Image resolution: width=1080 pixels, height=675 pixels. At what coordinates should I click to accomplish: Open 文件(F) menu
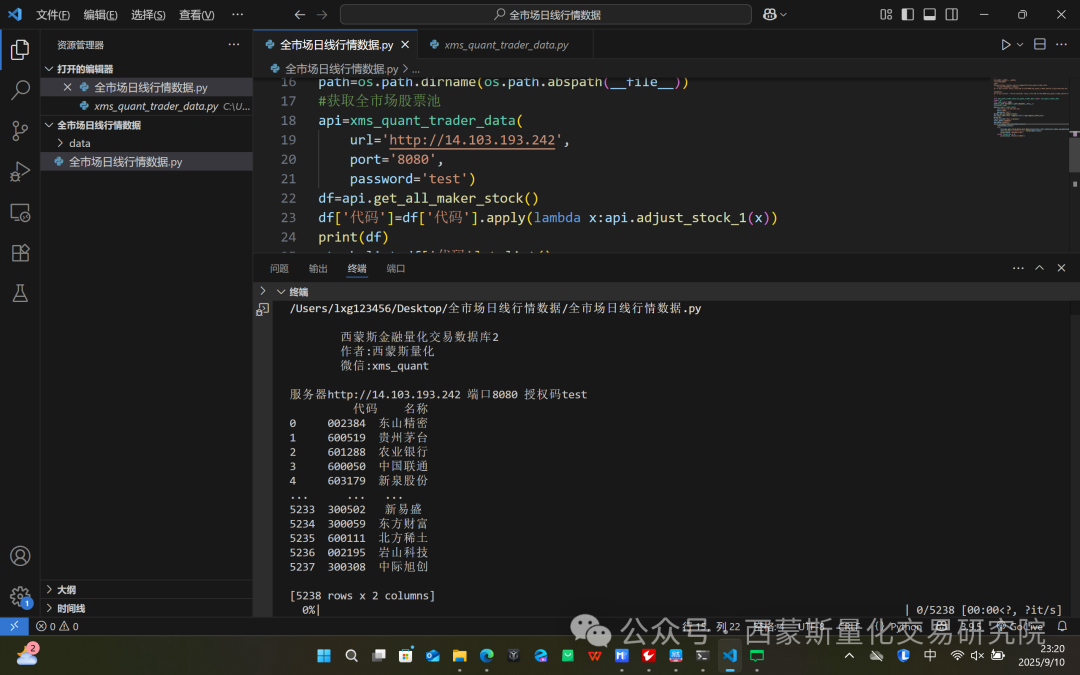click(x=52, y=14)
